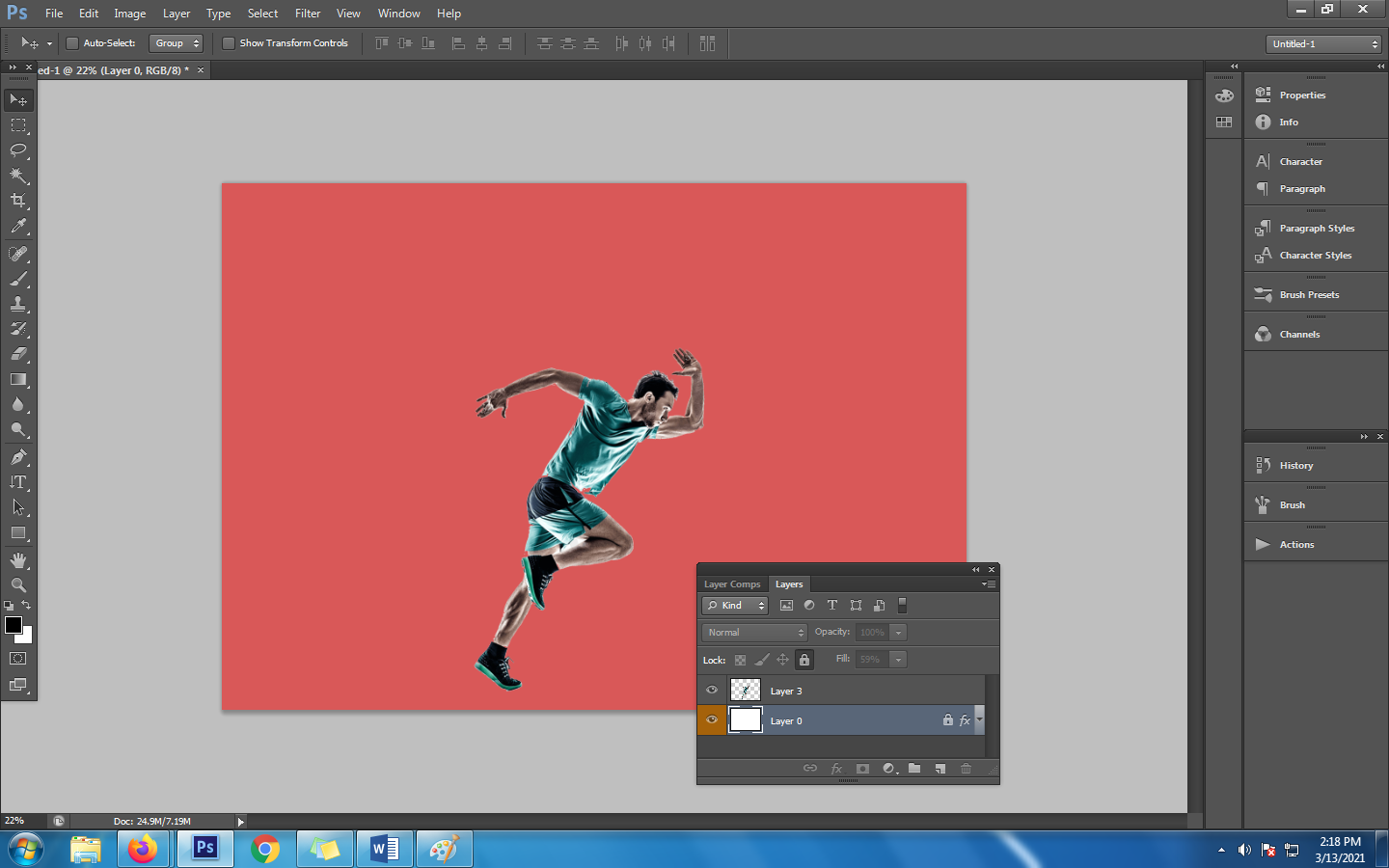
Task: Select the Crop tool
Action: [x=18, y=201]
